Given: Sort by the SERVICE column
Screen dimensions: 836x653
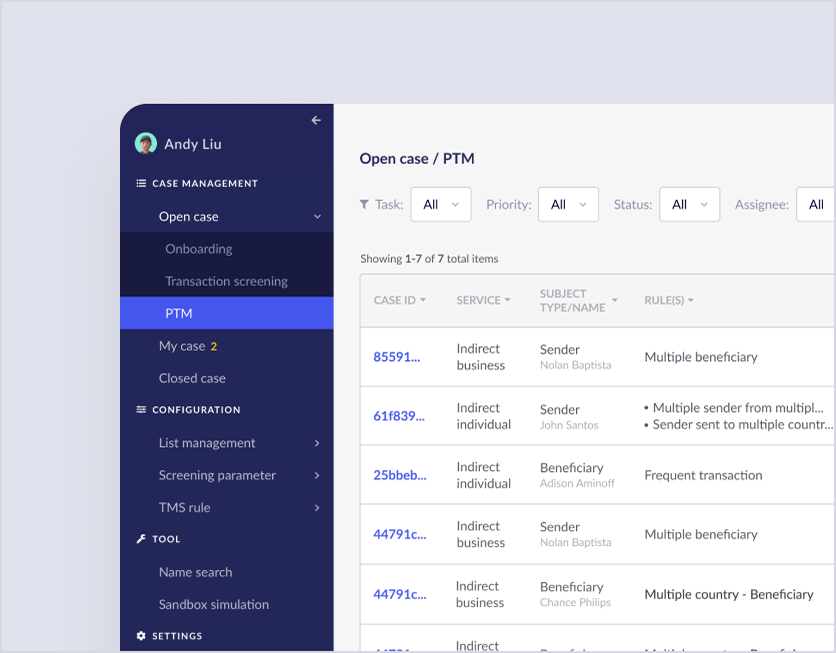Looking at the screenshot, I should [484, 300].
